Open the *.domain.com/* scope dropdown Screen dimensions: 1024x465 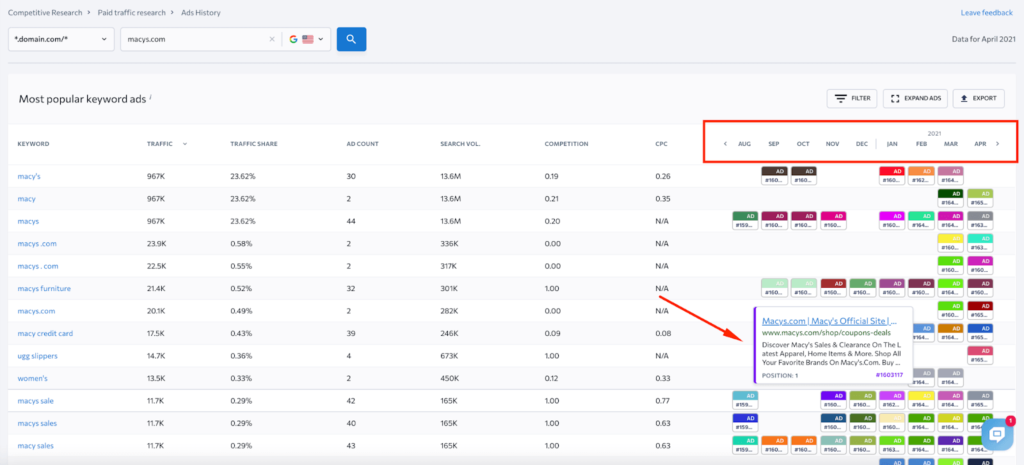point(61,39)
